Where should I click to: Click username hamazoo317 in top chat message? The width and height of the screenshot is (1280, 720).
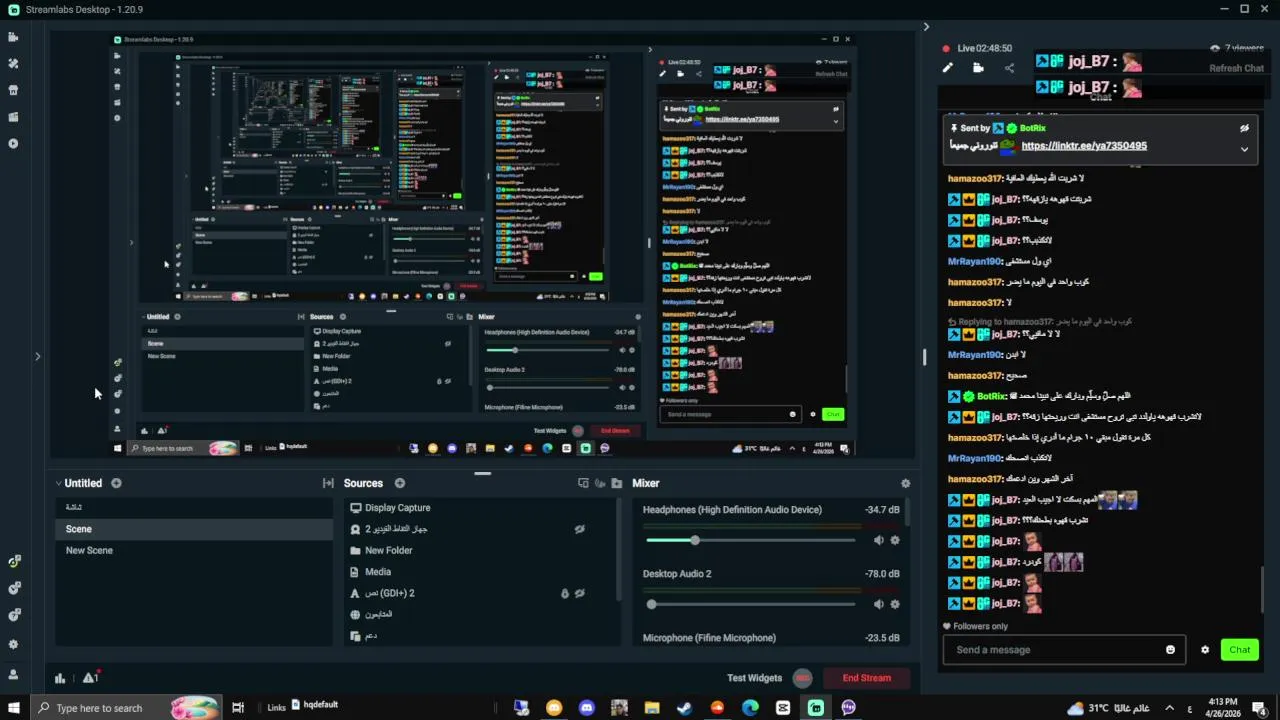pos(975,179)
